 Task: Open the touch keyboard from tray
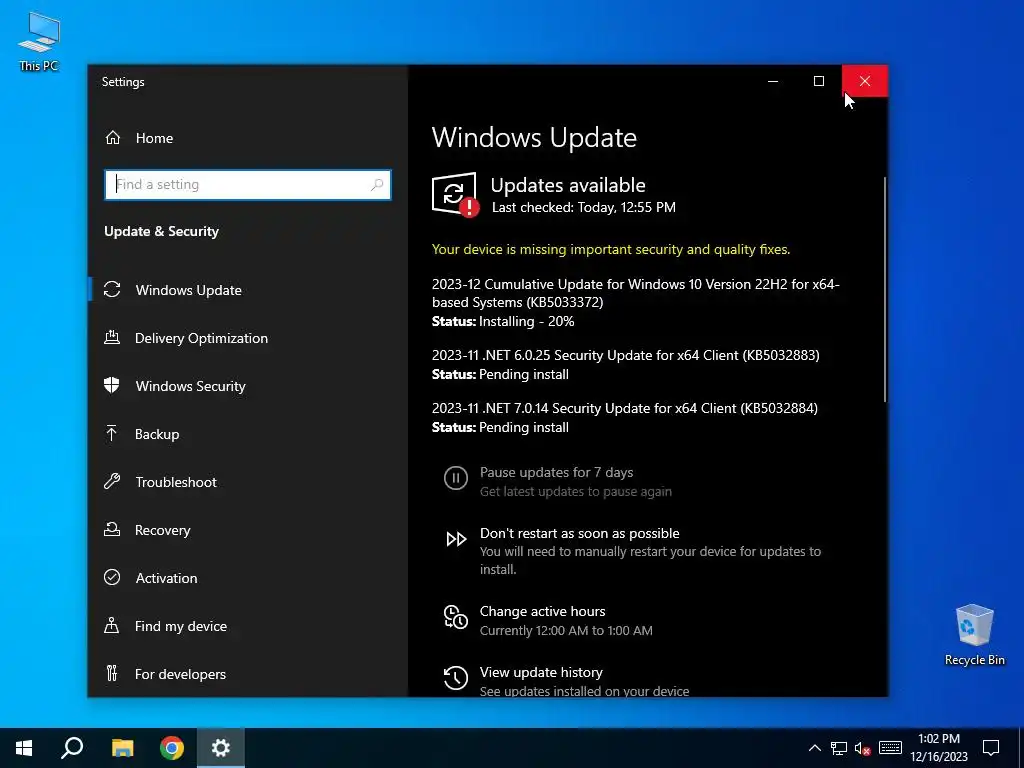(x=890, y=748)
